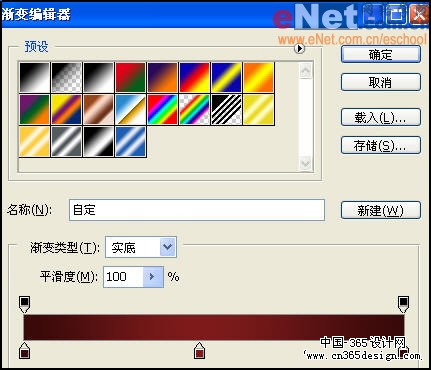Viewport: 431px width, 370px height.
Task: Select the right opacity stop above gradient bar
Action: coord(403,304)
